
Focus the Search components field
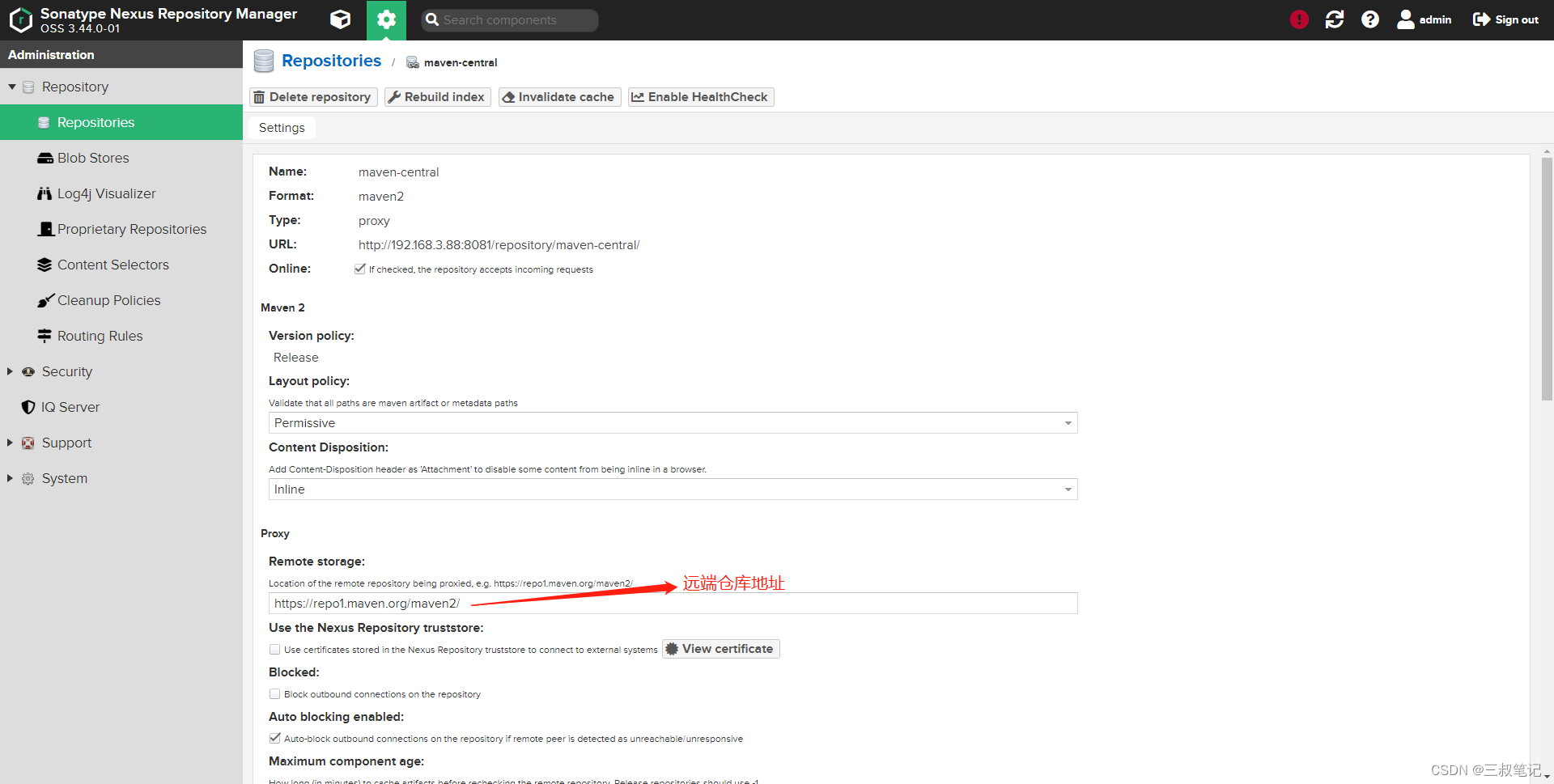click(x=510, y=20)
